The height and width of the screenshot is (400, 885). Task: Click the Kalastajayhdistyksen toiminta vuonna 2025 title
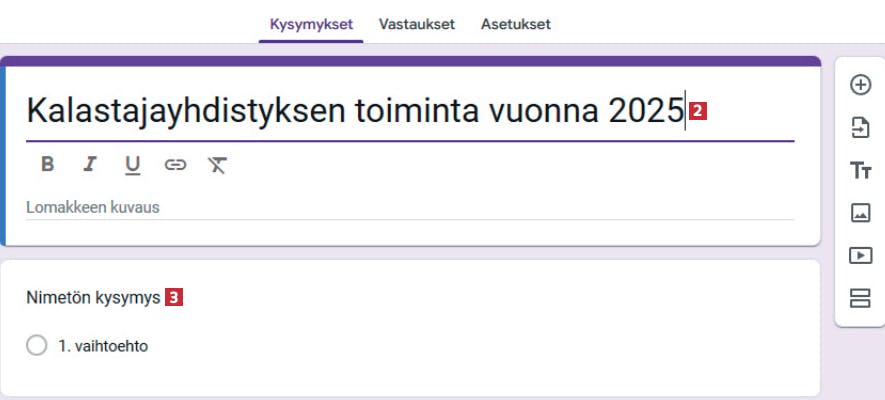355,111
